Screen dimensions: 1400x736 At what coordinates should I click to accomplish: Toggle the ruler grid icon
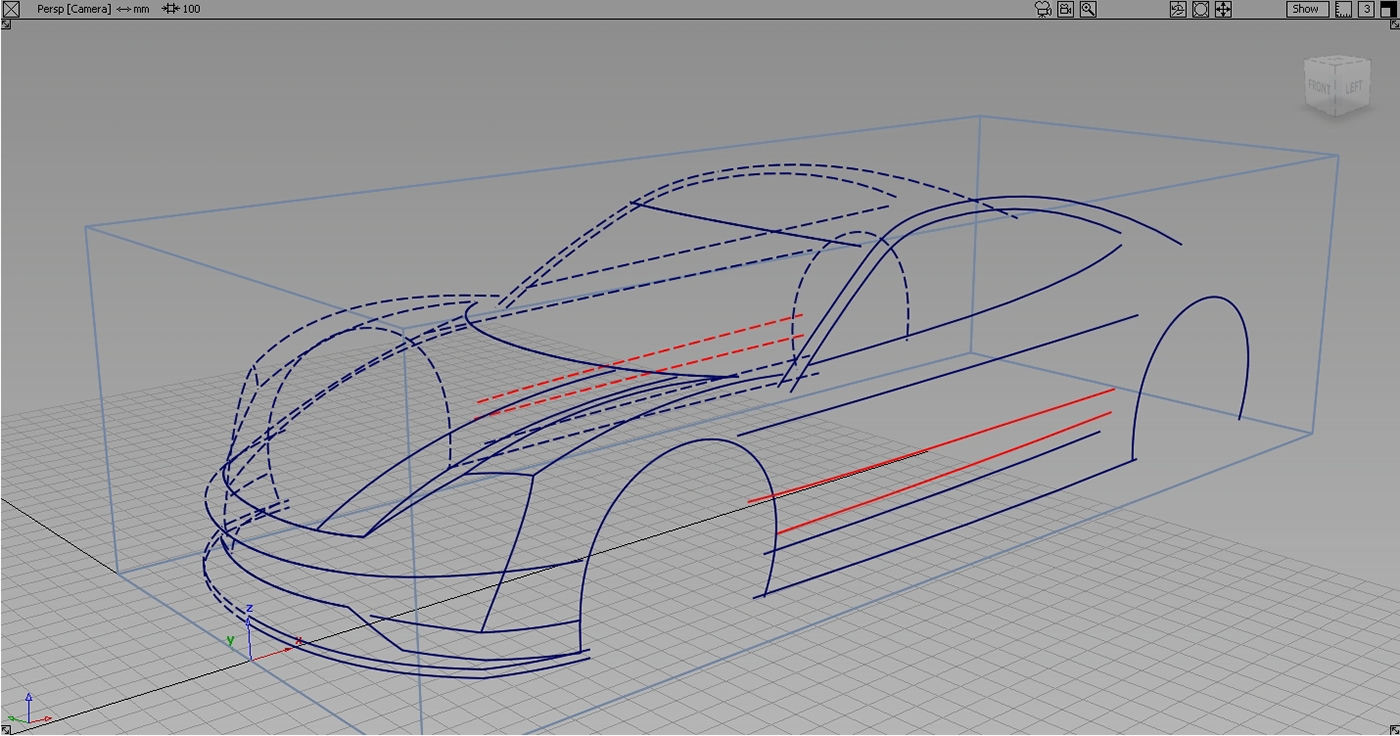1343,9
